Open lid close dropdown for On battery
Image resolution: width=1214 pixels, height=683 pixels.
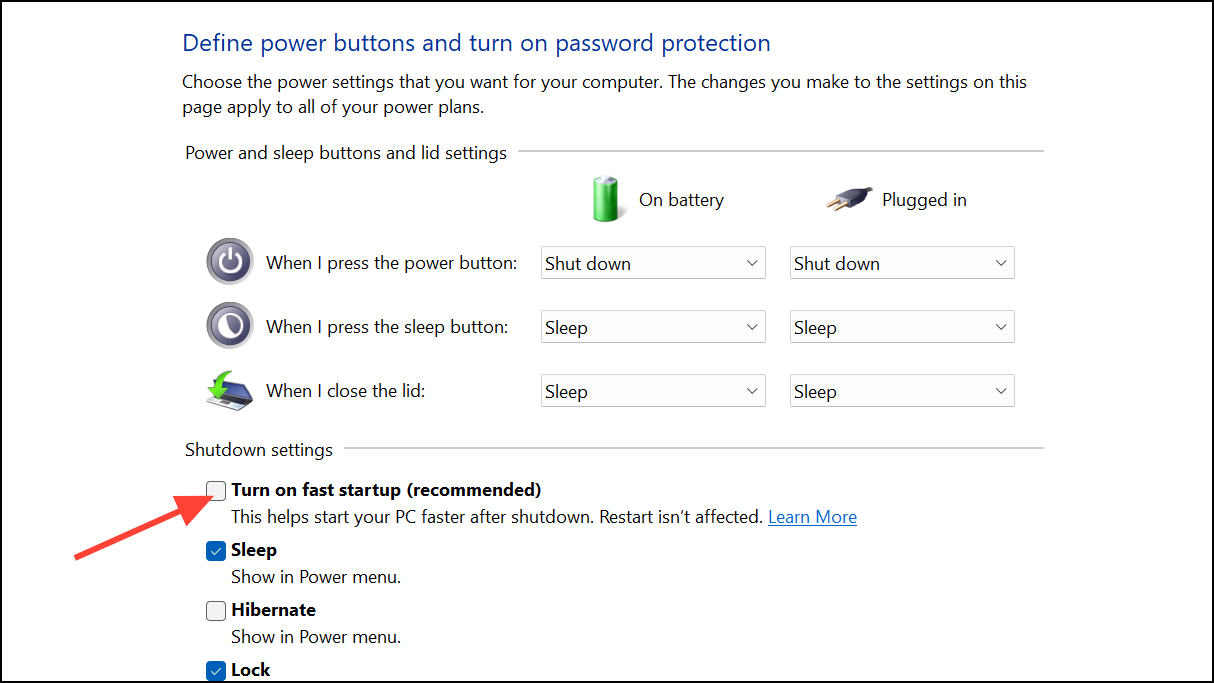click(652, 390)
